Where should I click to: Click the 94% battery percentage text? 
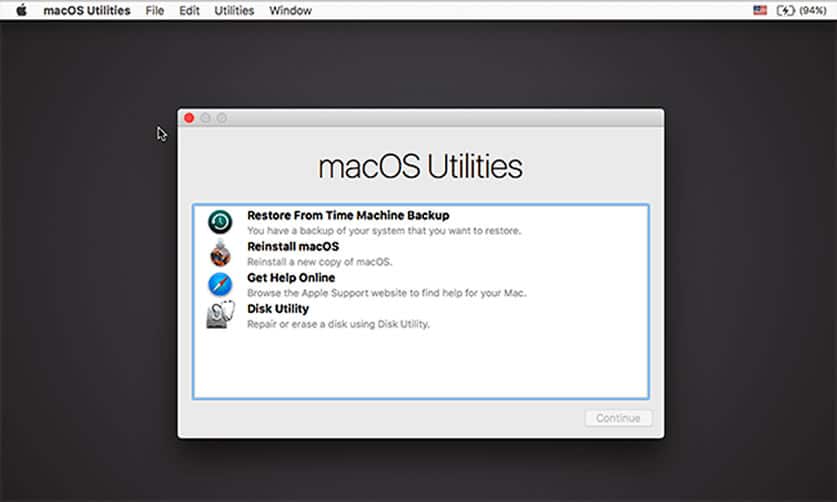(813, 10)
